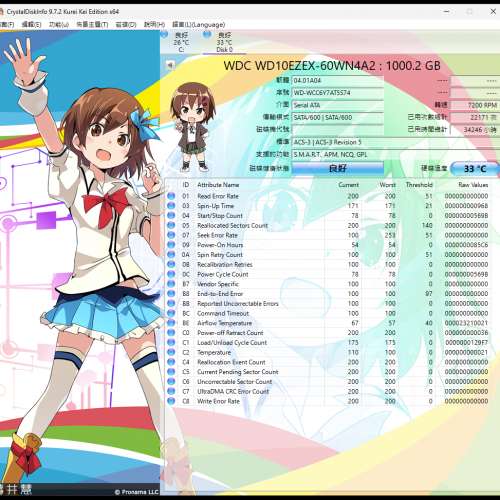Click the blue status orb for Read Error Rate
This screenshot has height=500, width=500.
tap(171, 196)
